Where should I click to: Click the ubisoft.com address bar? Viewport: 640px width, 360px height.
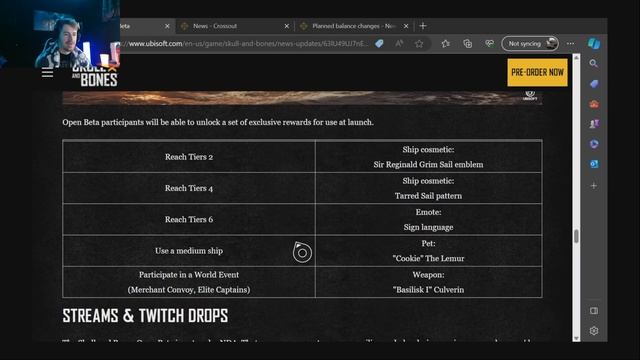(248, 44)
